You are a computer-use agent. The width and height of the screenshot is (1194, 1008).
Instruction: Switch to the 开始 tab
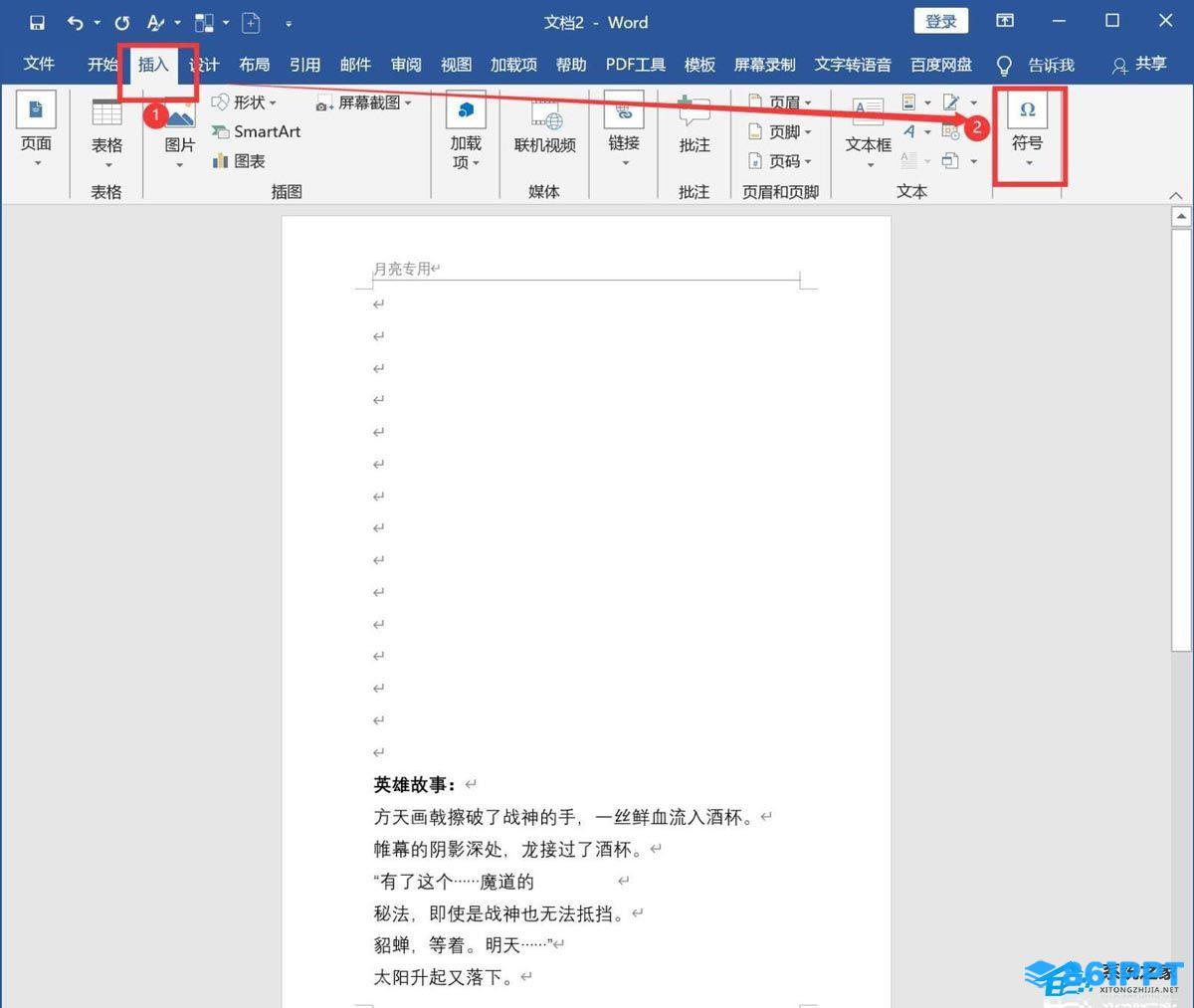[101, 64]
